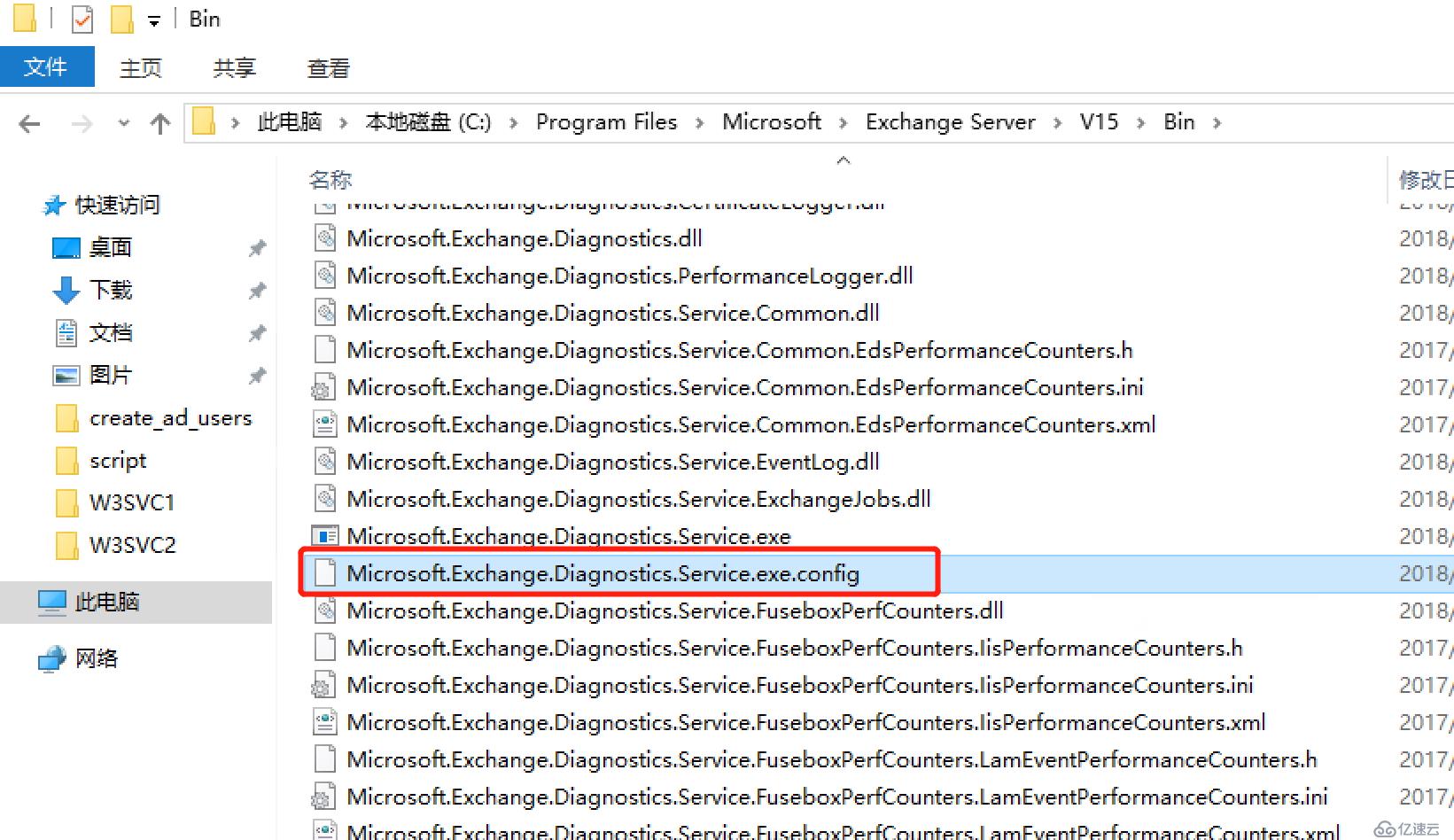Navigate to 本地磁盘 (C:) breadcrumb
This screenshot has width=1454, height=840.
tap(428, 122)
